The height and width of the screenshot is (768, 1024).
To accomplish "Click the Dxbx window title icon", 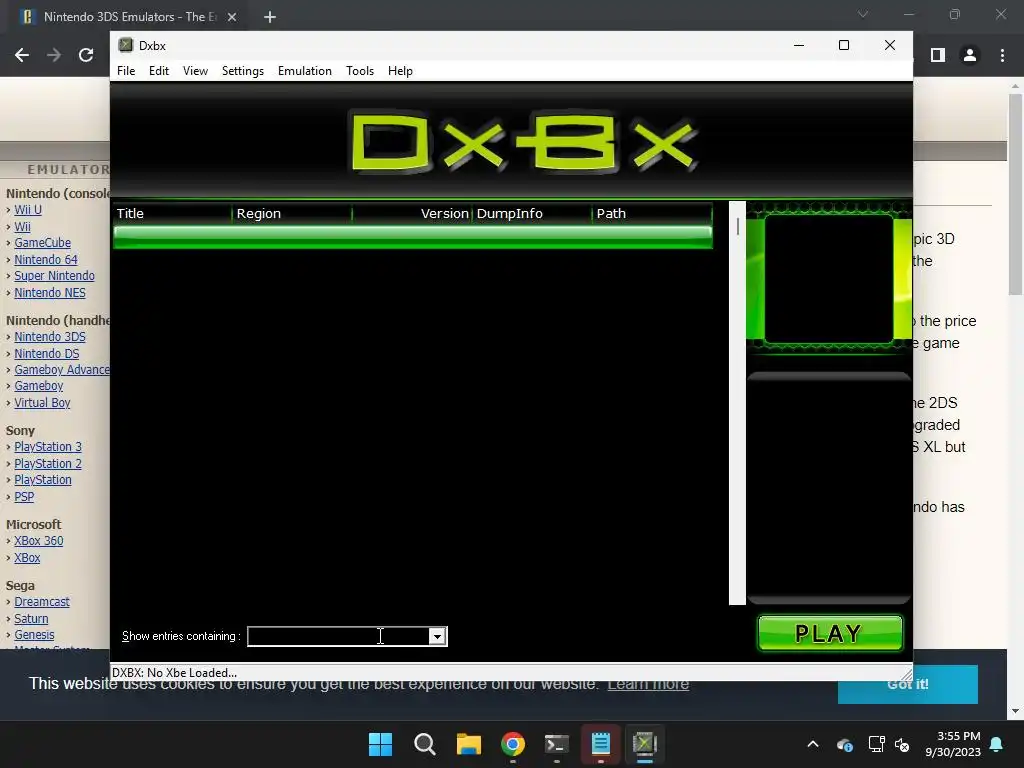I will 125,45.
